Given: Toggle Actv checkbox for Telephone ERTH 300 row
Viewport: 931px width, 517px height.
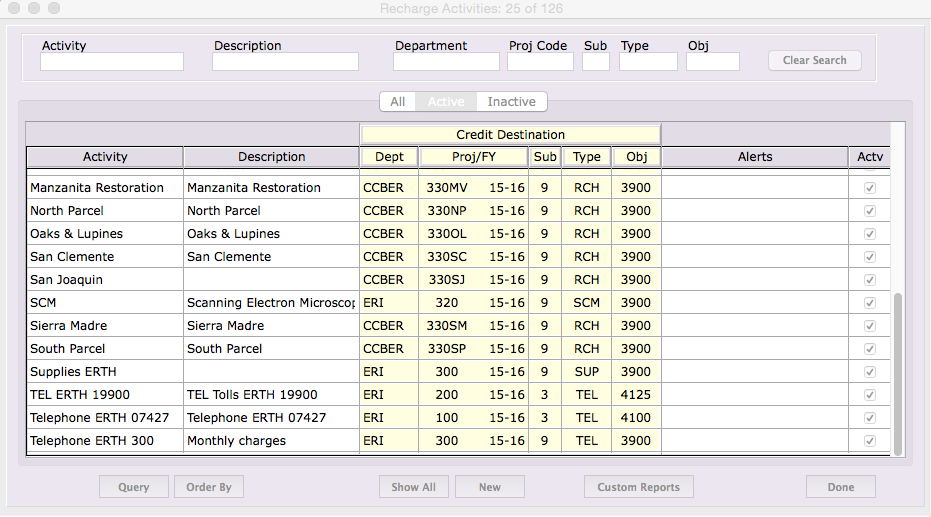Looking at the screenshot, I should 869,441.
